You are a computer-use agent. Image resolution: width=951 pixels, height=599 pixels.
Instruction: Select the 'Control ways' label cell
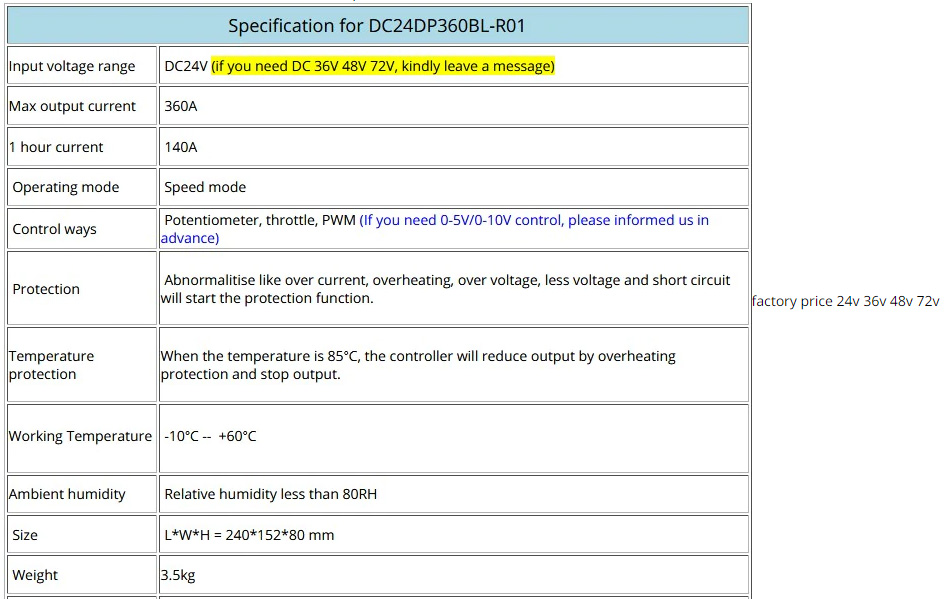tap(82, 229)
